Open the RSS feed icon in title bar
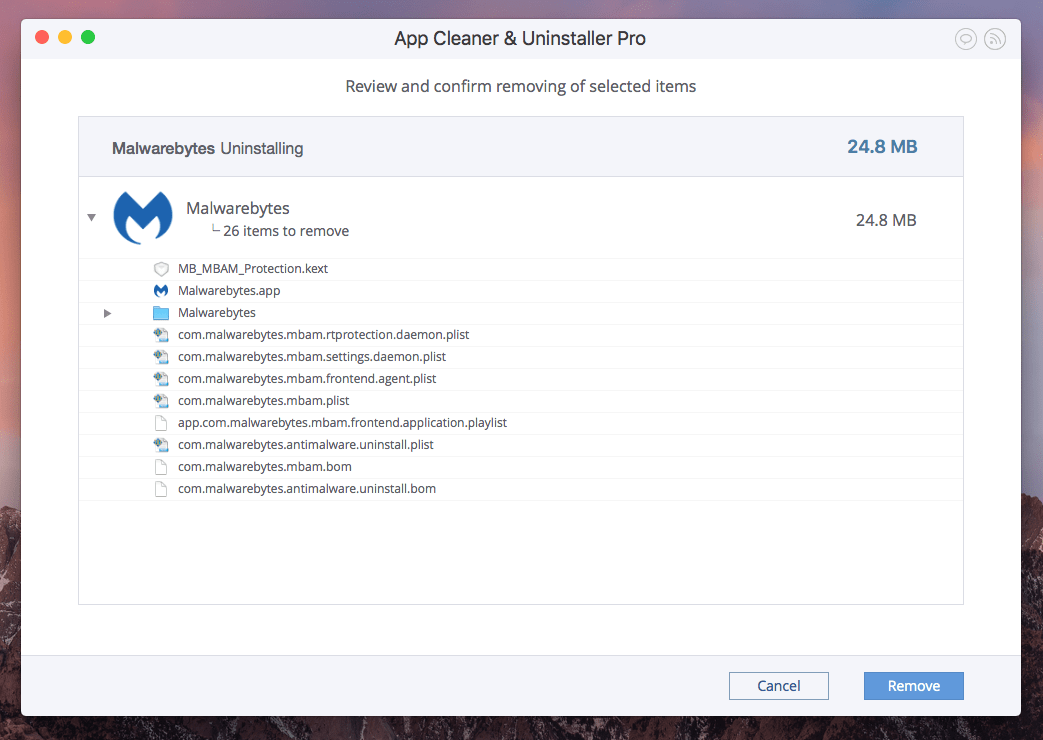 point(994,39)
